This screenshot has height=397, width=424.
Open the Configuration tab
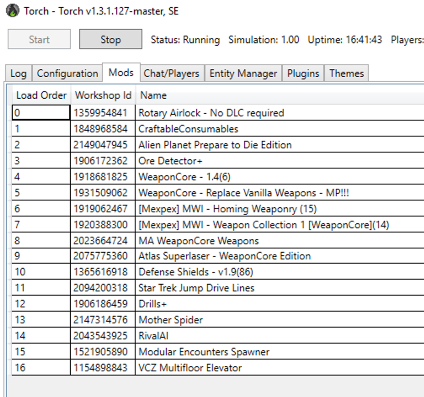point(67,73)
